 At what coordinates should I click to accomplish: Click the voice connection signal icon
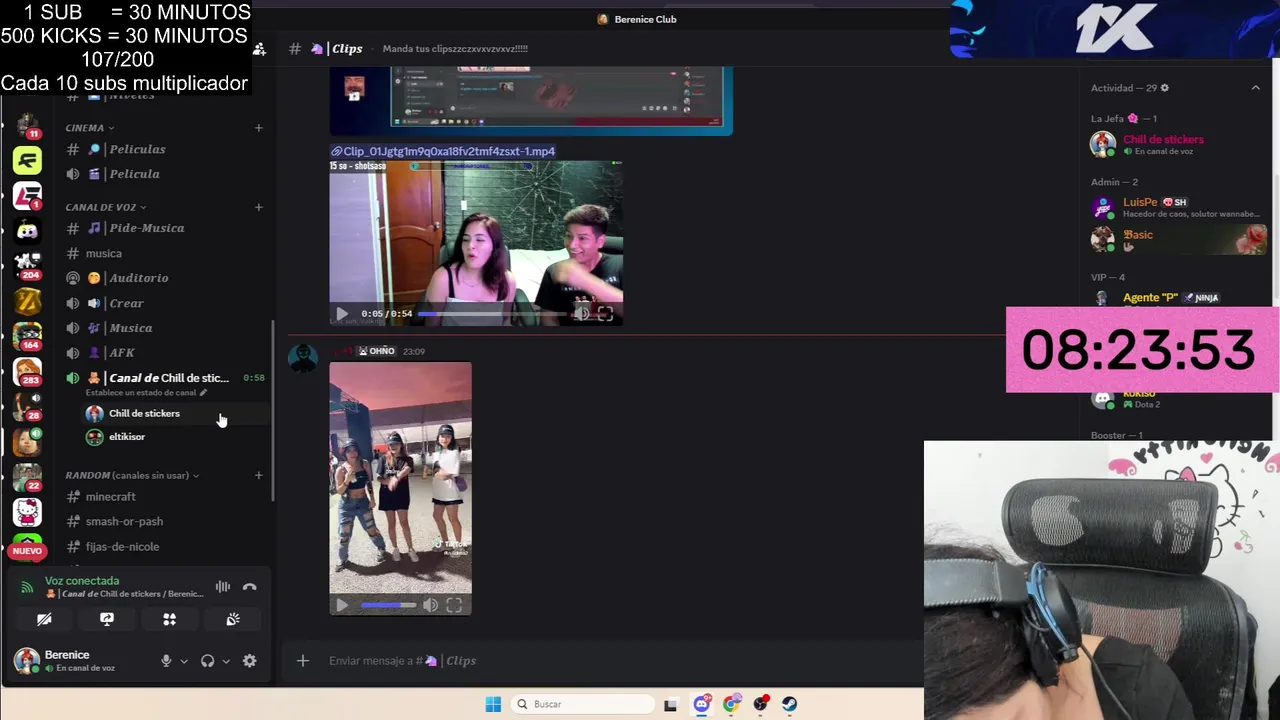[27, 587]
